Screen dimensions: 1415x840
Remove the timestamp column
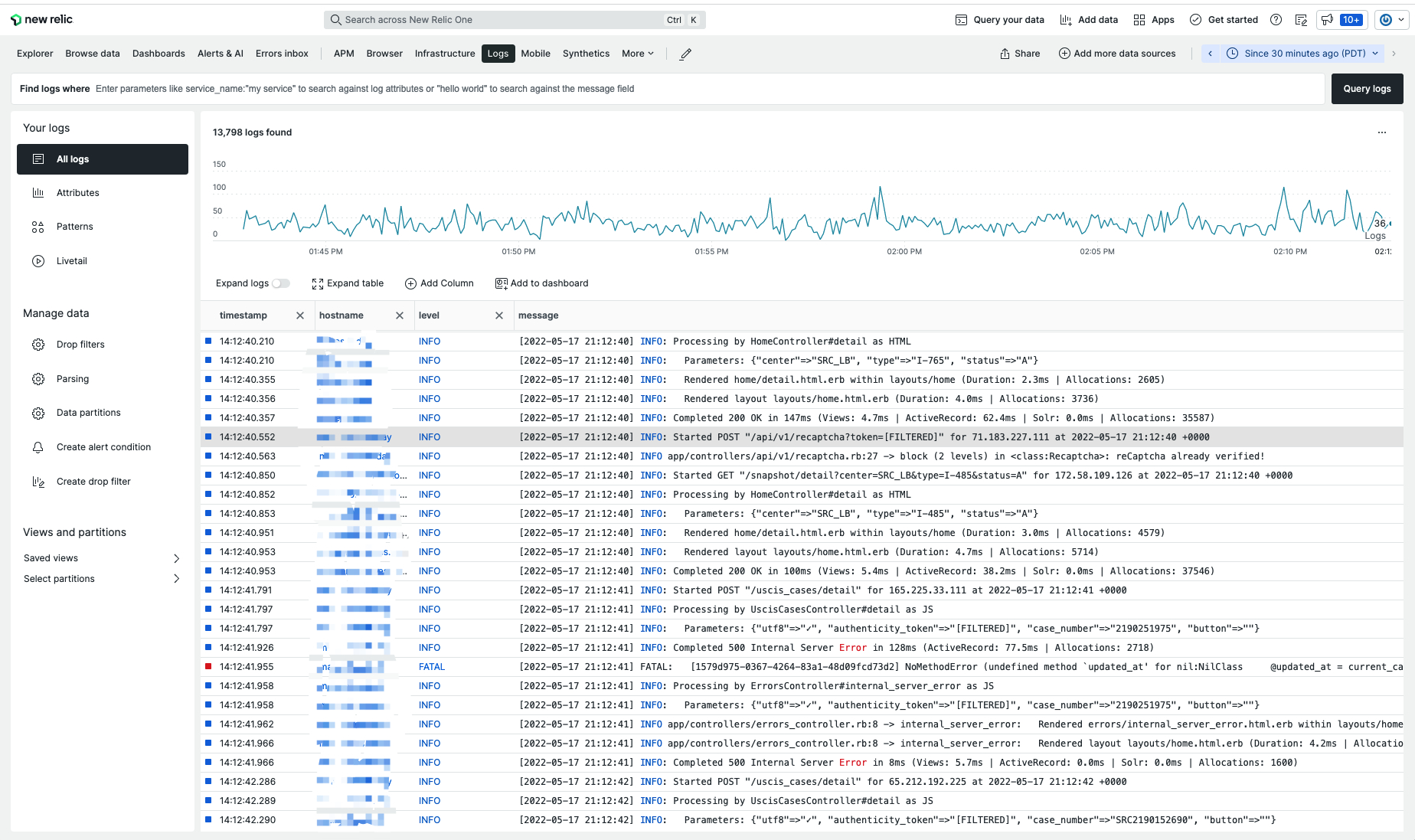[x=300, y=315]
